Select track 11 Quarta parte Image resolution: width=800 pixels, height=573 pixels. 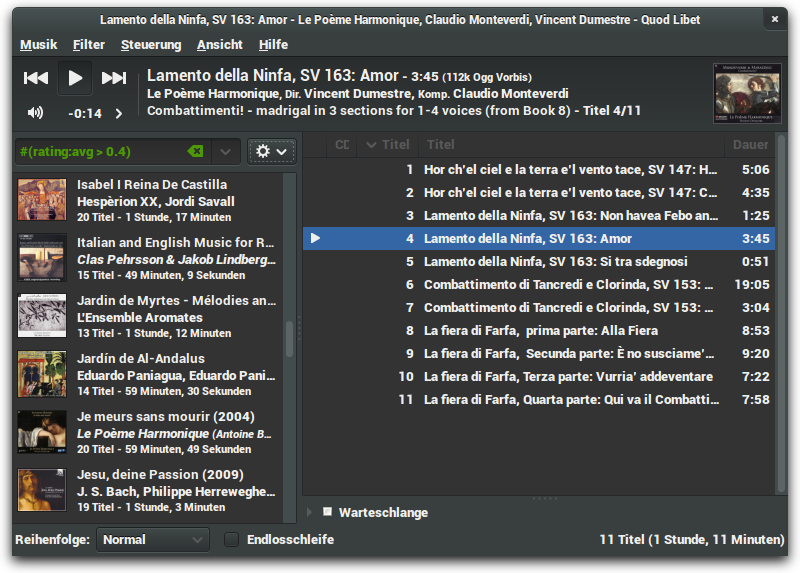539,399
